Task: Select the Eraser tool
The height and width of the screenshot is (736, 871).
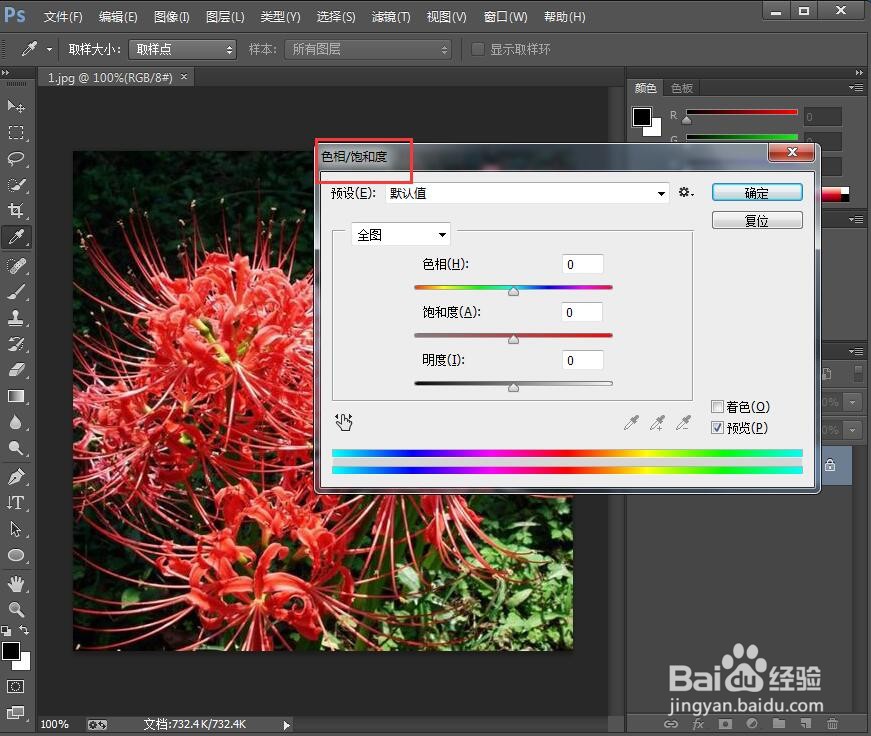Action: 16,370
